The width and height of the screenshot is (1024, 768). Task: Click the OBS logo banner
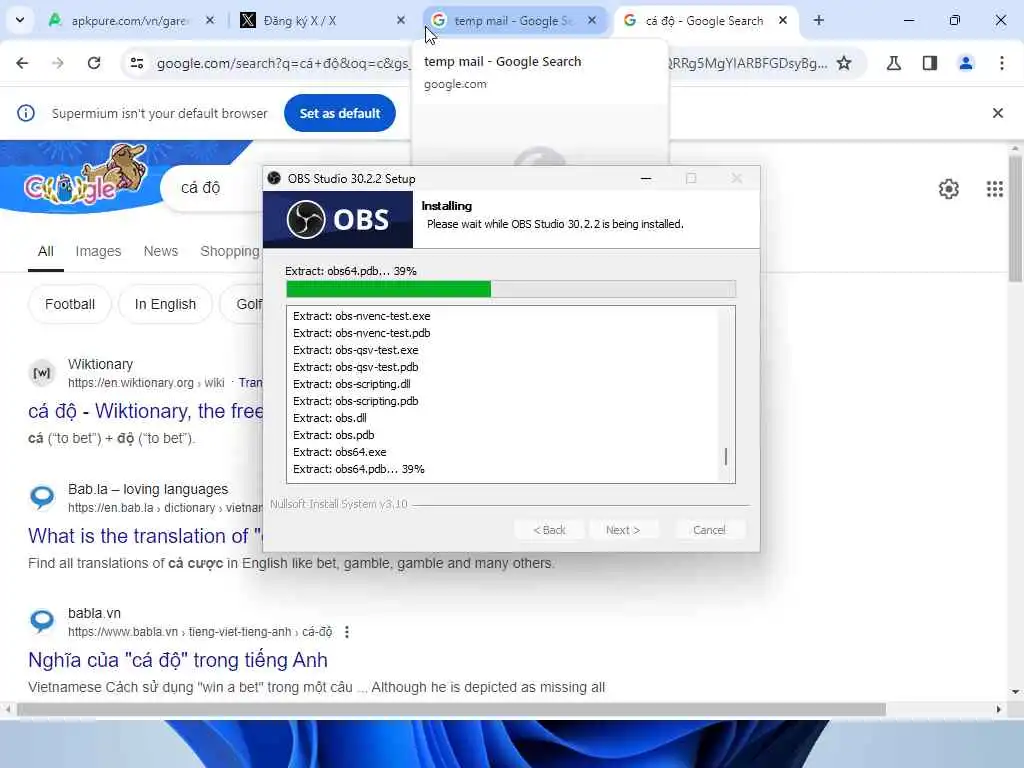338,219
